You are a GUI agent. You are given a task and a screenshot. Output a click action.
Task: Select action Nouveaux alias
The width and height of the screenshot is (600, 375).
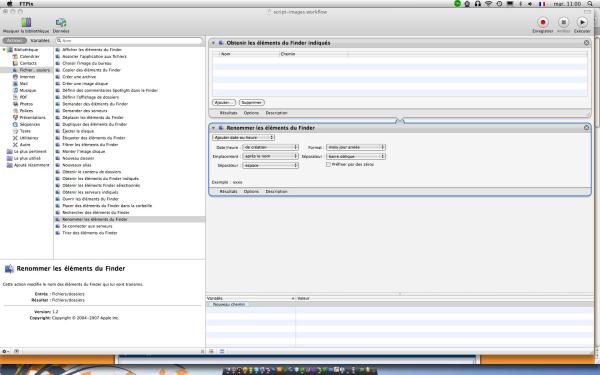(x=73, y=165)
